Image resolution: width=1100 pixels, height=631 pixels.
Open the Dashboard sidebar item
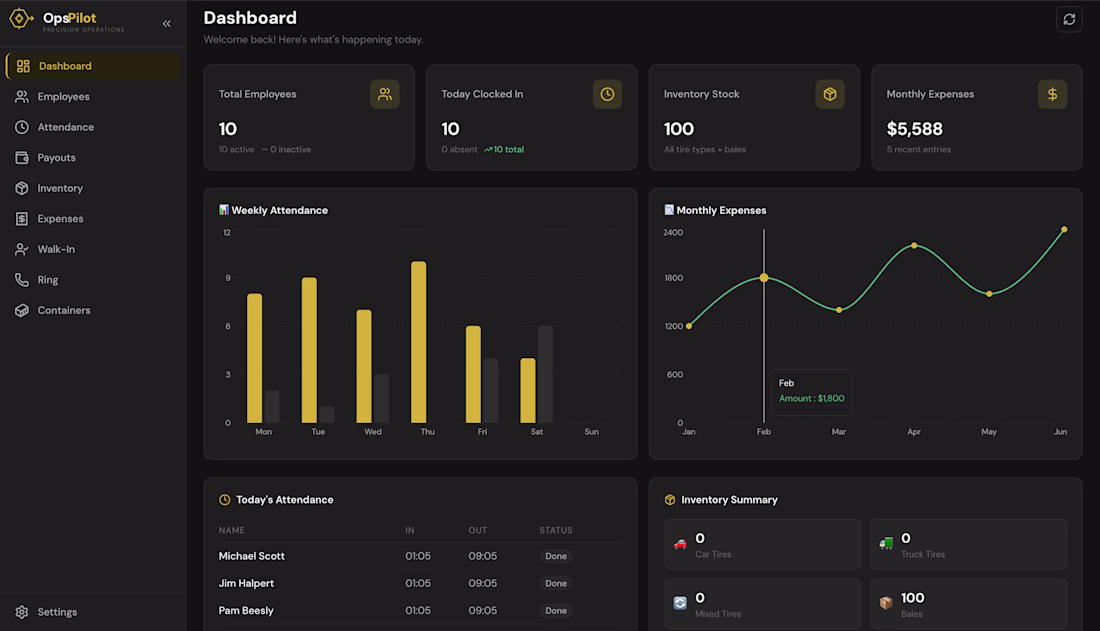coord(93,66)
